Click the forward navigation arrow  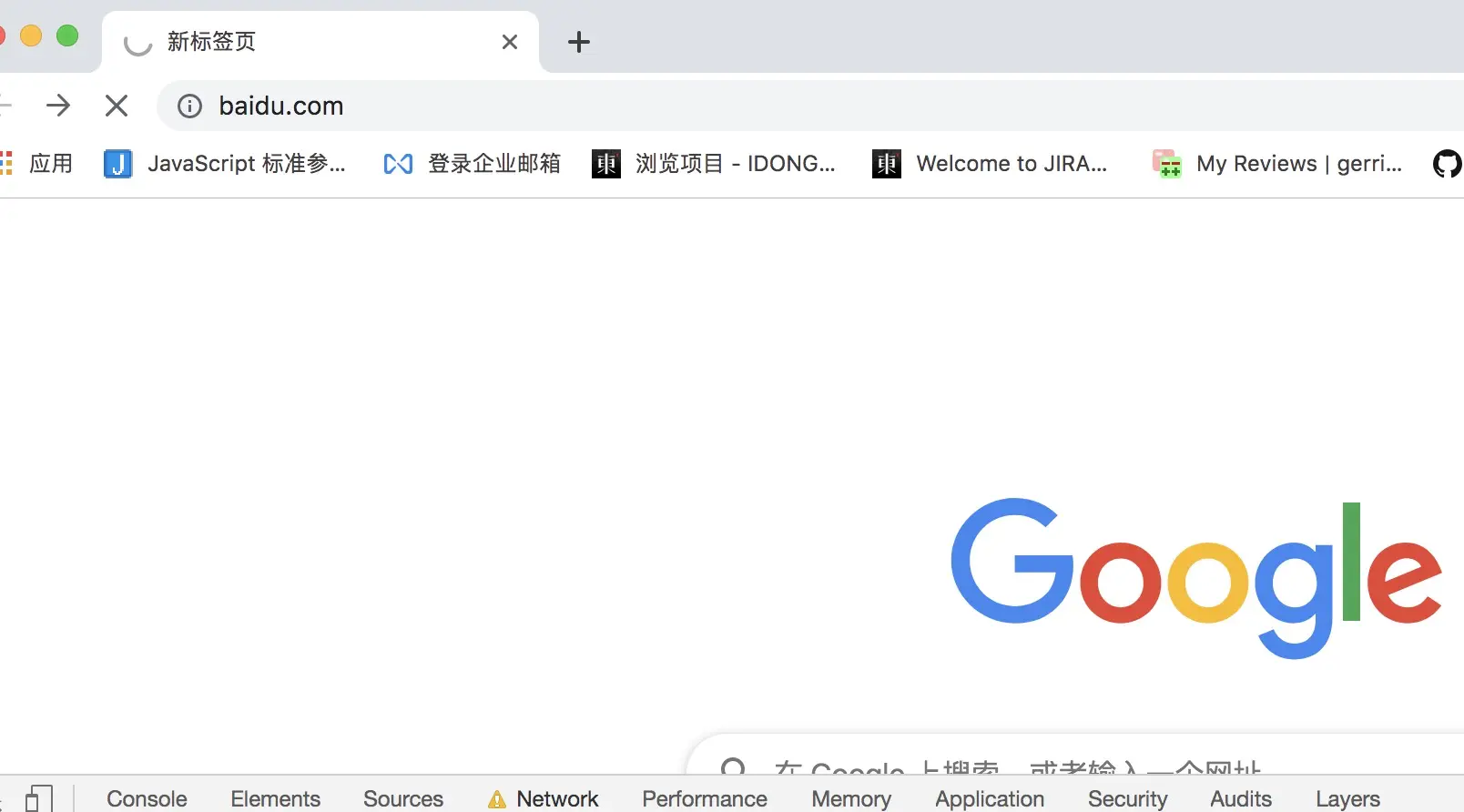point(58,106)
